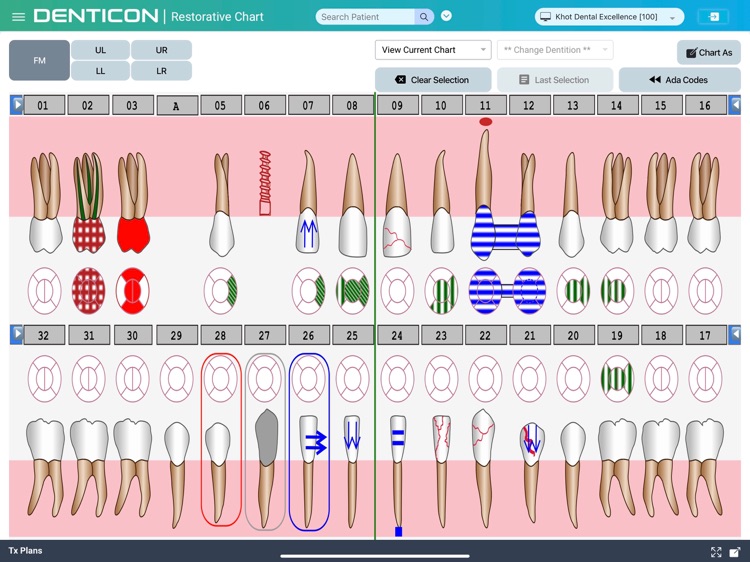The image size is (750, 562).
Task: Click the occlusal diagram of tooth 13
Action: (573, 291)
